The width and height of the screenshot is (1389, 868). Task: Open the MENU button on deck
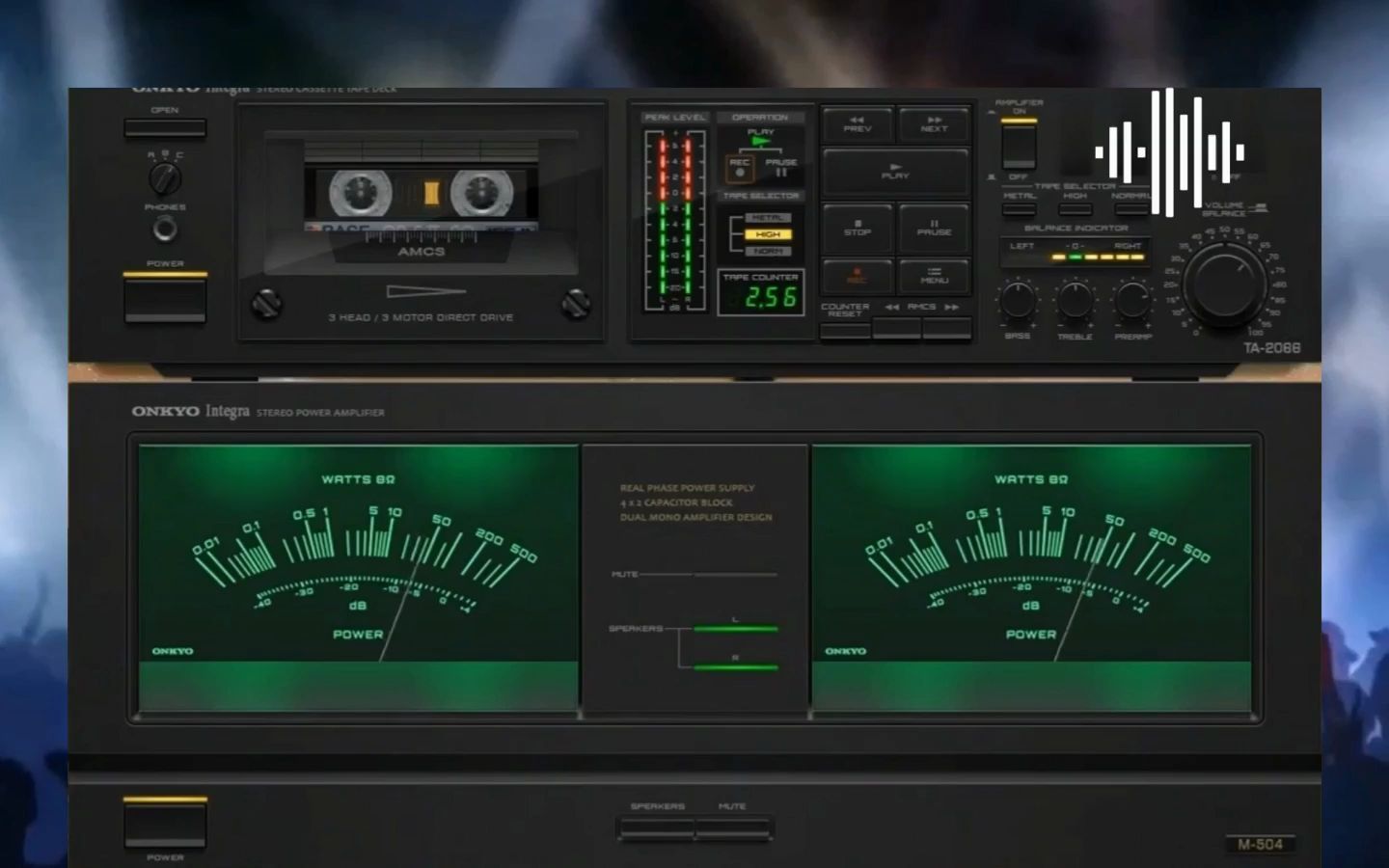coord(934,277)
